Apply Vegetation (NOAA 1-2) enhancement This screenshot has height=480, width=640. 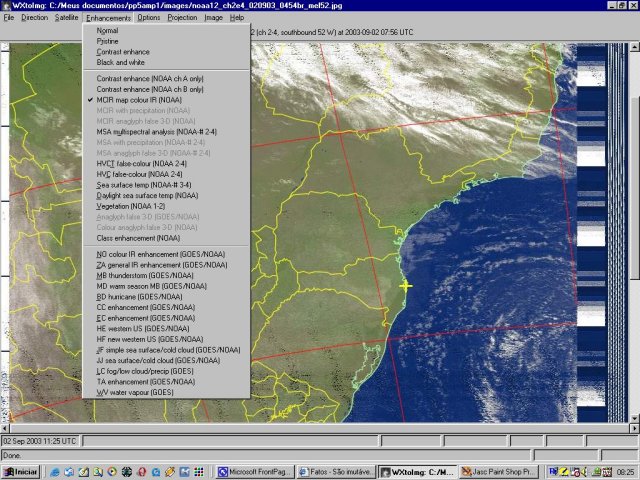pos(132,206)
